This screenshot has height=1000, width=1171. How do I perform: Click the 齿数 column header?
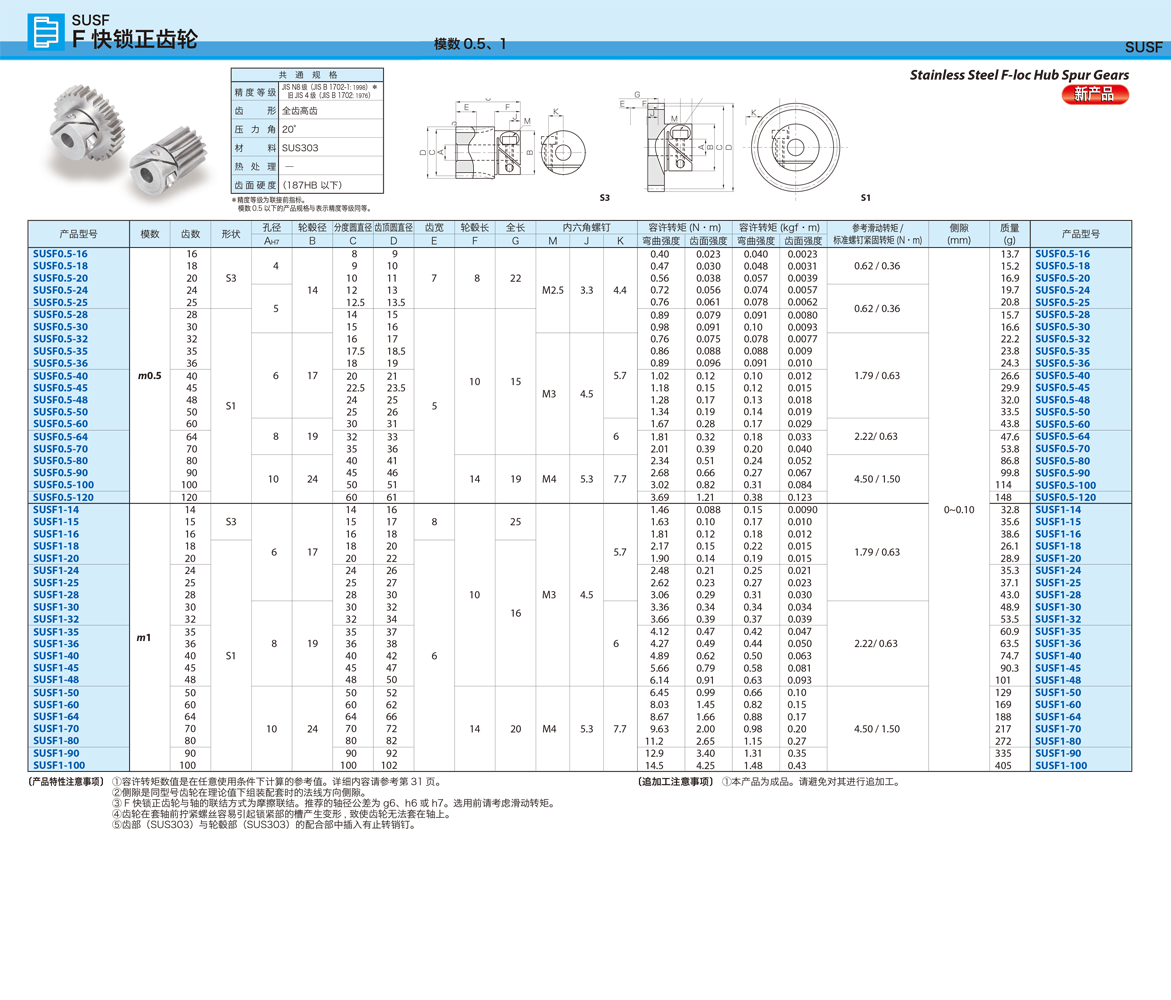(190, 234)
